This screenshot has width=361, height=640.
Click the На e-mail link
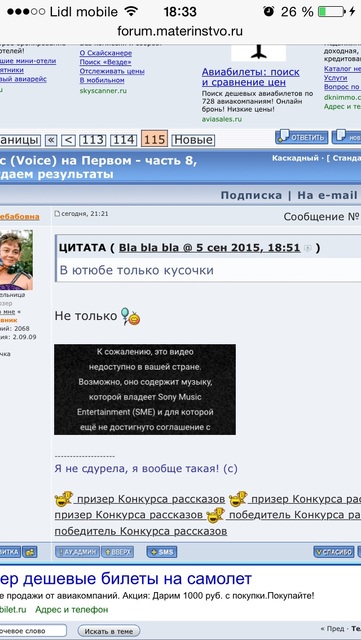tap(327, 195)
